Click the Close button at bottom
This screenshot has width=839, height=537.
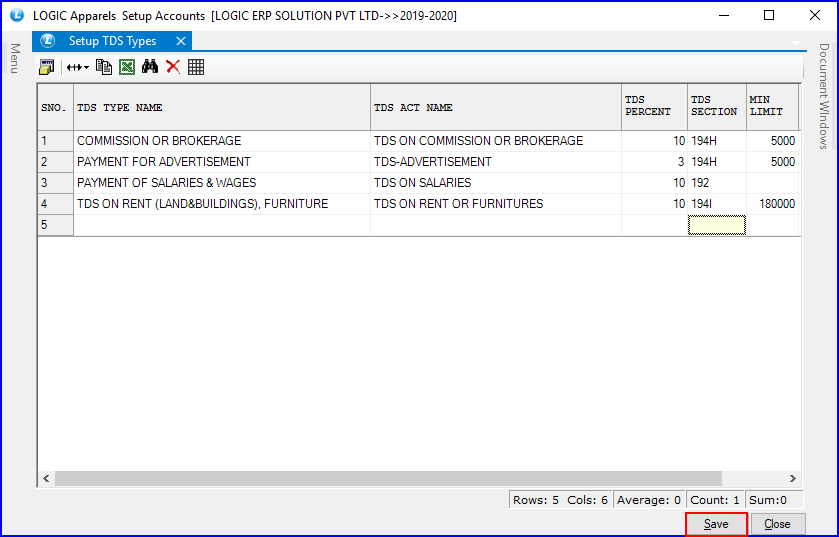(x=777, y=524)
